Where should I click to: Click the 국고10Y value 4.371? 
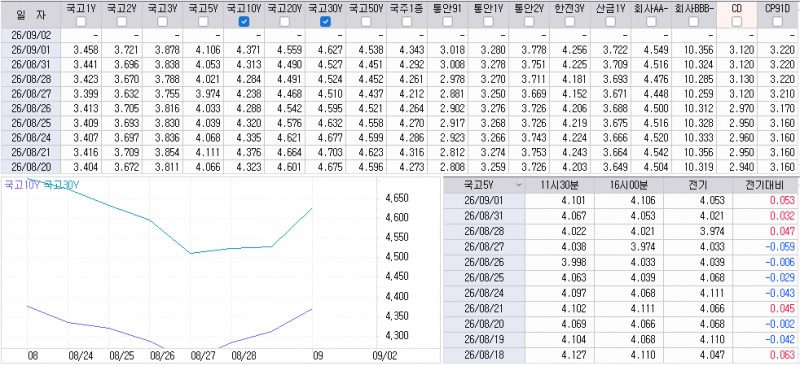click(249, 50)
